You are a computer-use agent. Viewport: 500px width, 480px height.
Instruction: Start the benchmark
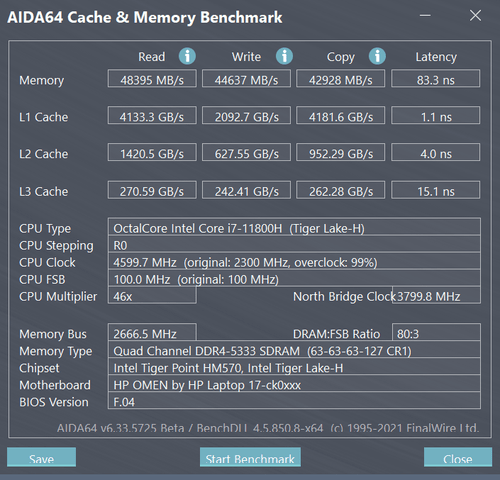[250, 457]
